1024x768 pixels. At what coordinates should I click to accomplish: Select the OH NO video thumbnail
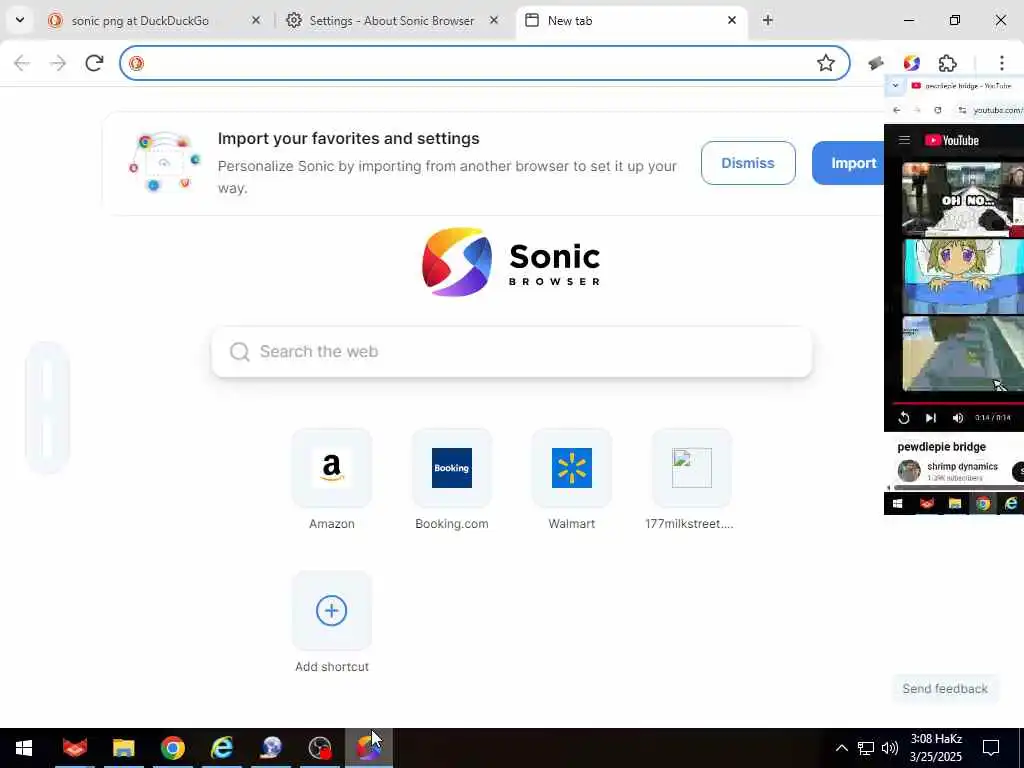(x=963, y=198)
